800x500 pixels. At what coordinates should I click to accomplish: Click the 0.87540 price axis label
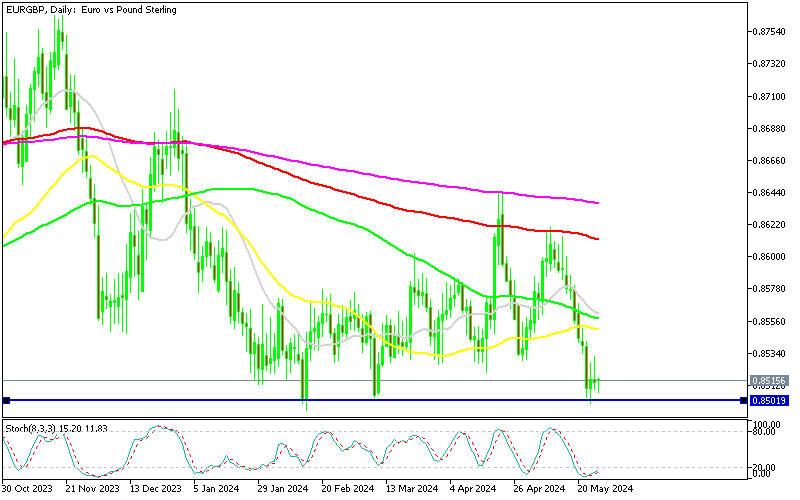[x=768, y=32]
